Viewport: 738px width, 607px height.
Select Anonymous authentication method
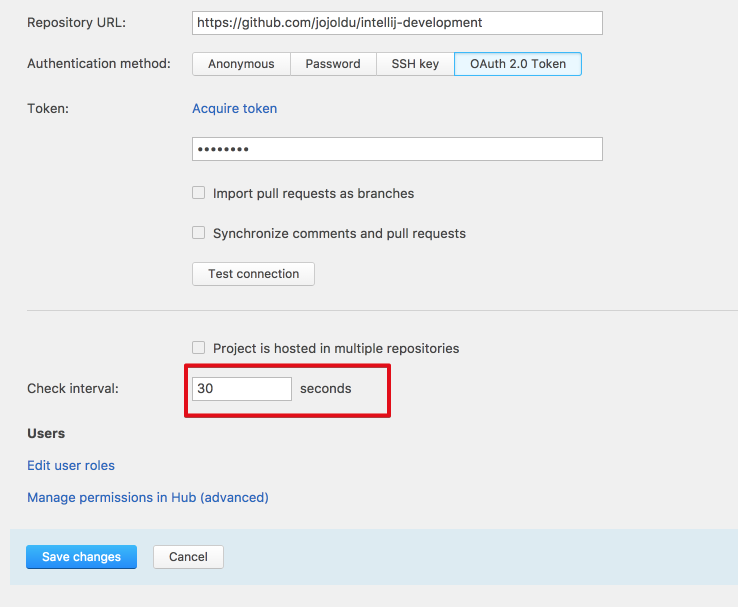point(241,64)
